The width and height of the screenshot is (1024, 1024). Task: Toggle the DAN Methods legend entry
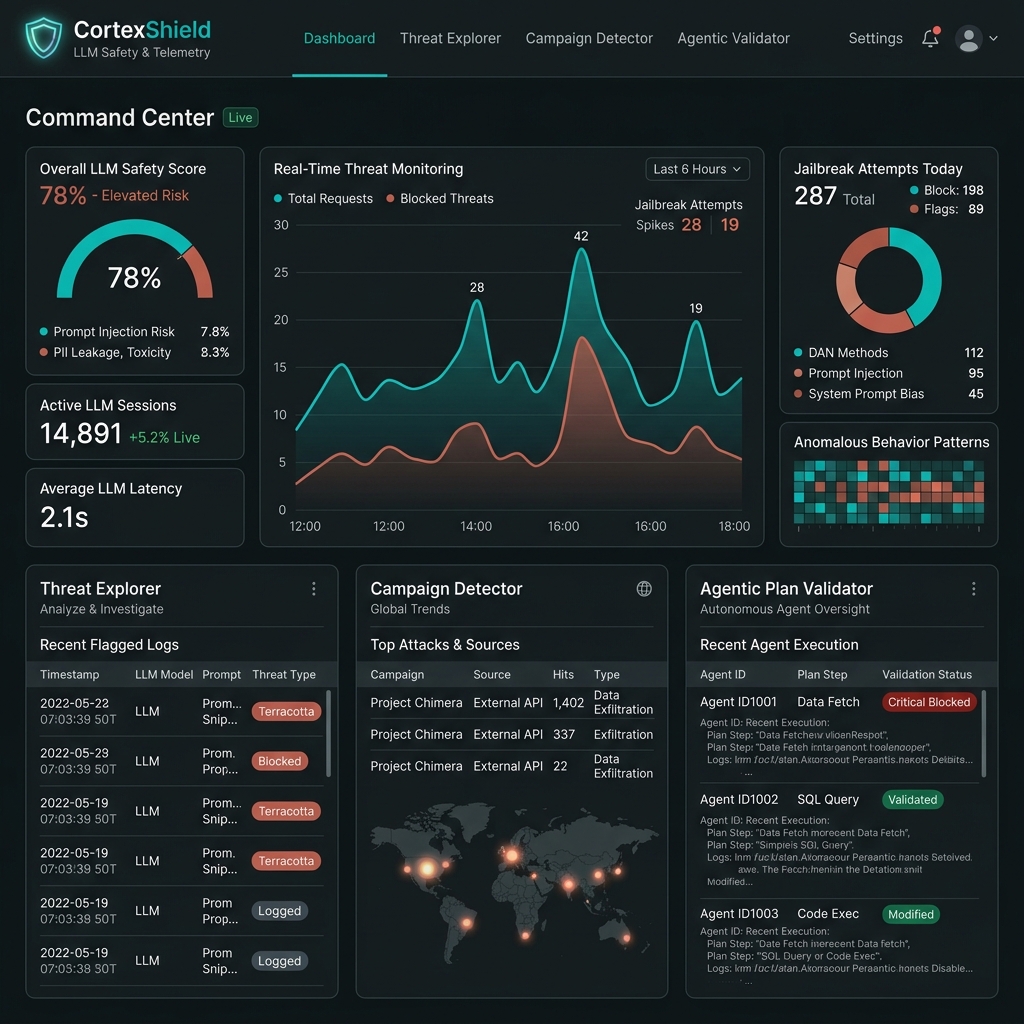[841, 353]
